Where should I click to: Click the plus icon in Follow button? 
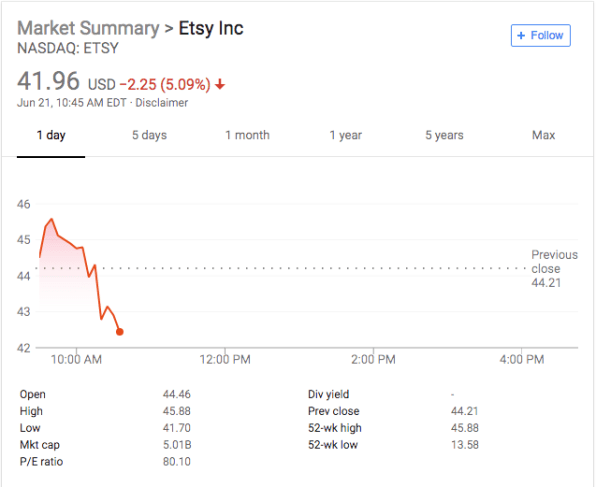(x=521, y=35)
